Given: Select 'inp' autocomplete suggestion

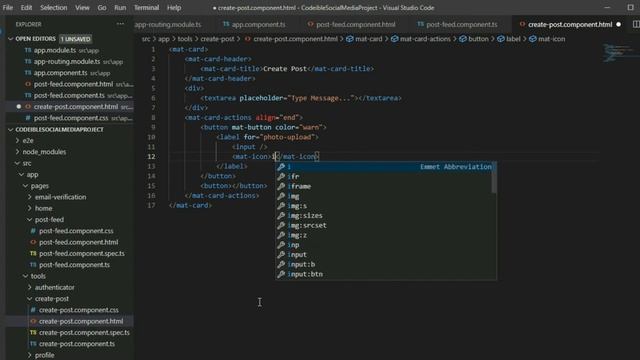Looking at the screenshot, I should pos(385,245).
